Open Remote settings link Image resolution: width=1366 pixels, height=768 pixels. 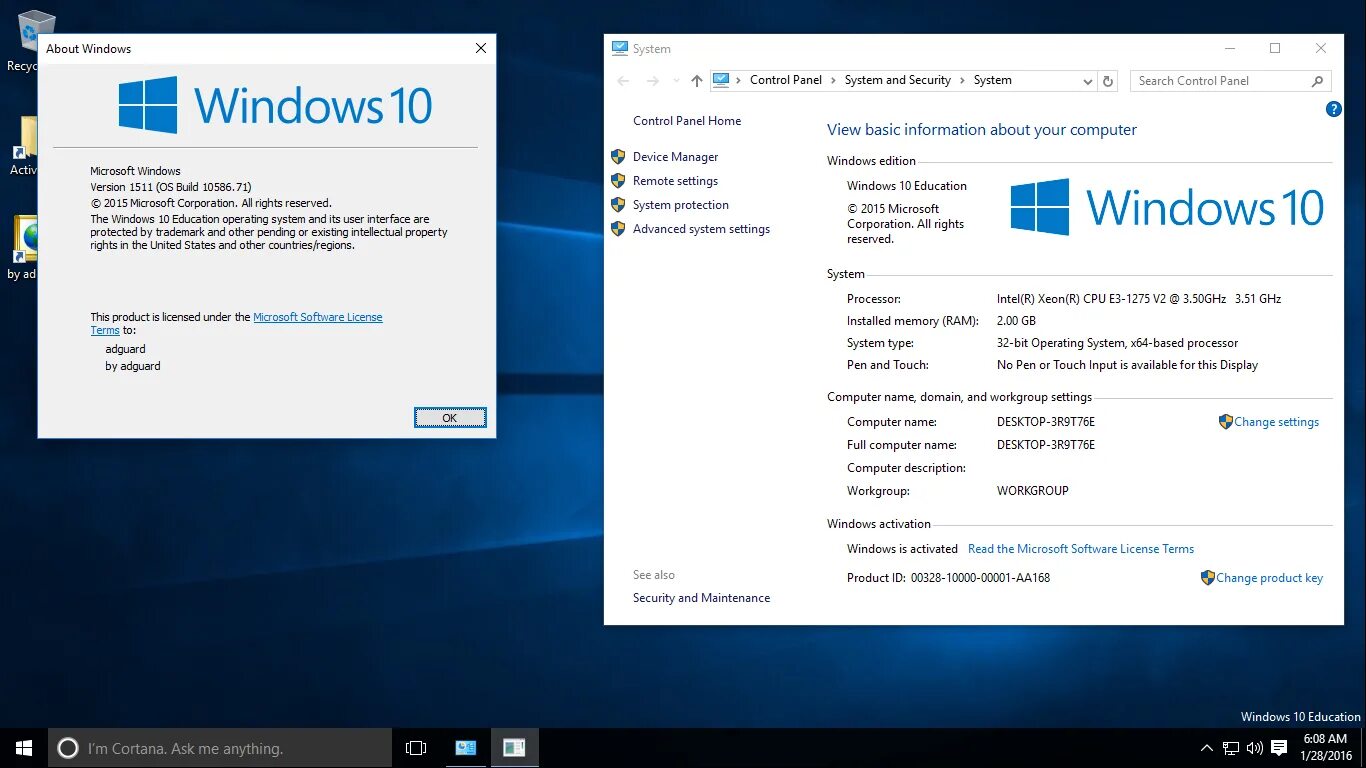675,181
